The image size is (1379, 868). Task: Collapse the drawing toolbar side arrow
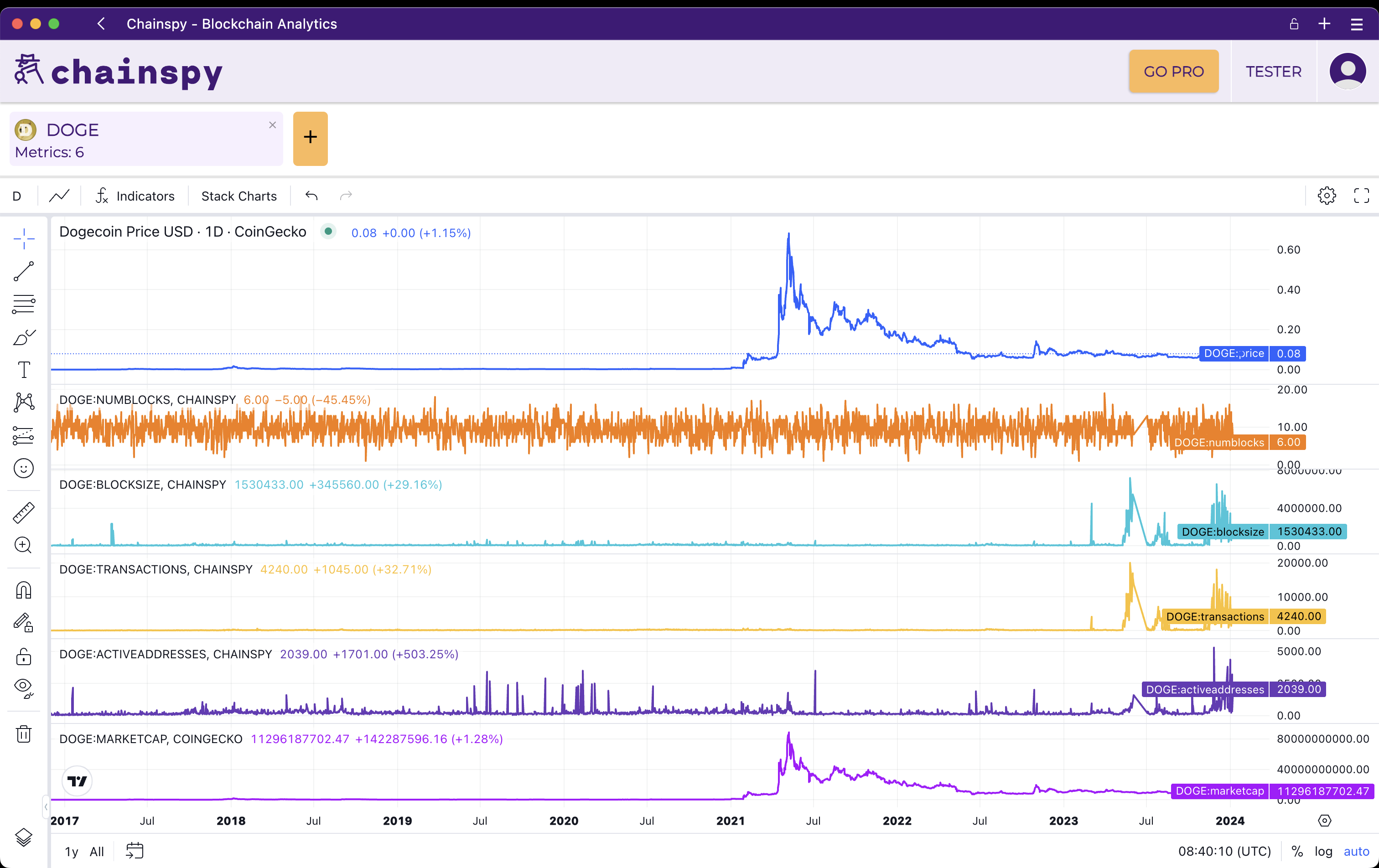(45, 806)
